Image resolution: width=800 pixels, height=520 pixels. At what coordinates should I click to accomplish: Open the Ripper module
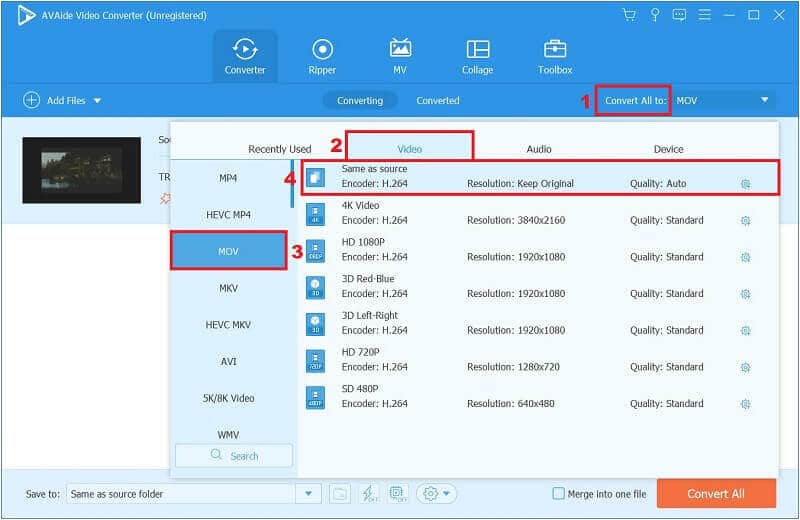tap(322, 56)
